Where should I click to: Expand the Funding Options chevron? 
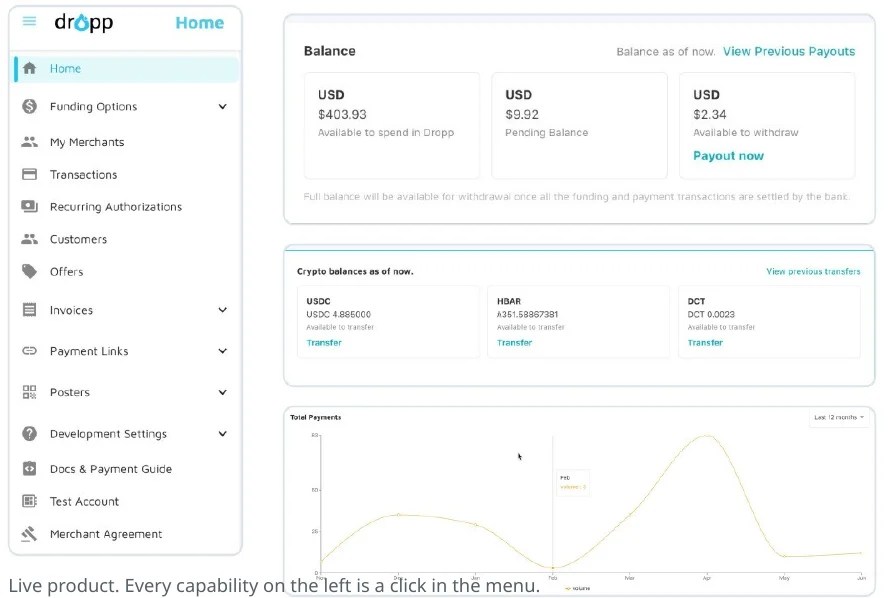click(223, 107)
